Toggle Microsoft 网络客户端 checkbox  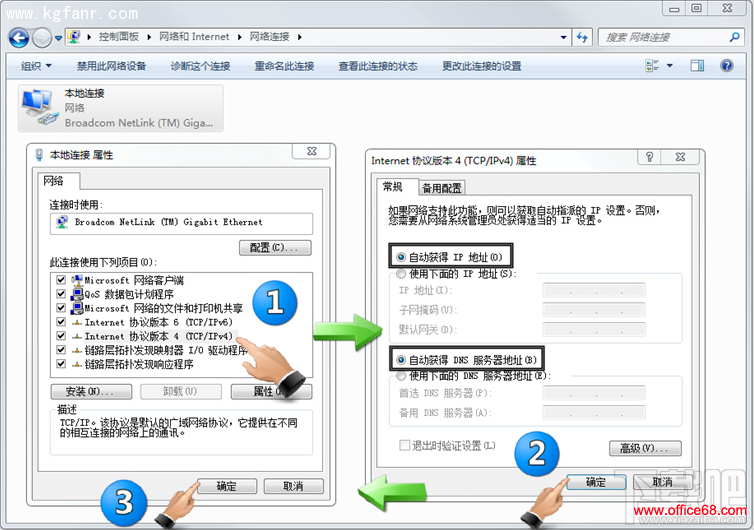coord(61,280)
